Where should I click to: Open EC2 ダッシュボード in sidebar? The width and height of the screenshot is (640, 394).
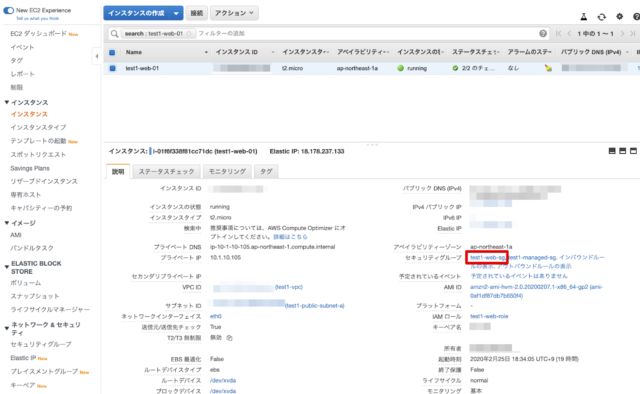[x=38, y=33]
